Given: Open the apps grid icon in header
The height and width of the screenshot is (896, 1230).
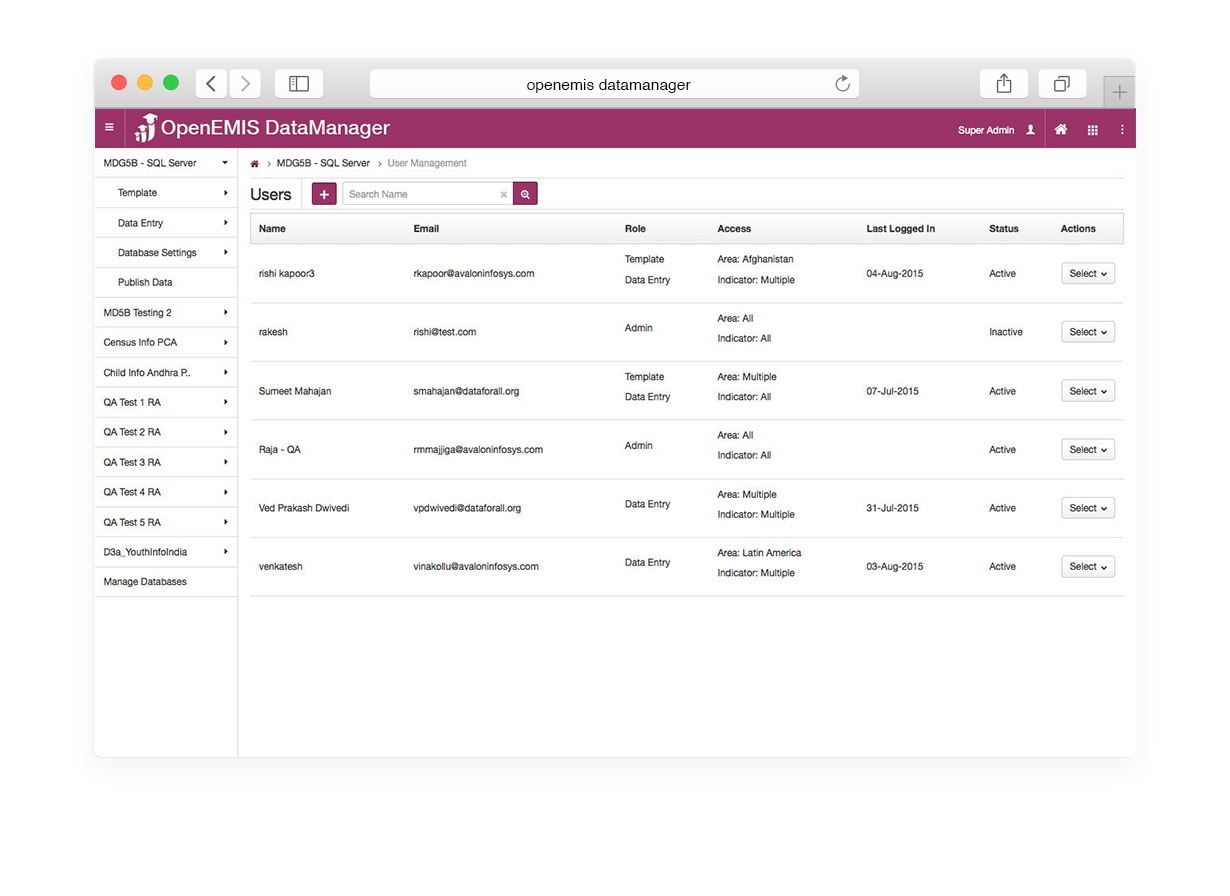Looking at the screenshot, I should point(1092,130).
